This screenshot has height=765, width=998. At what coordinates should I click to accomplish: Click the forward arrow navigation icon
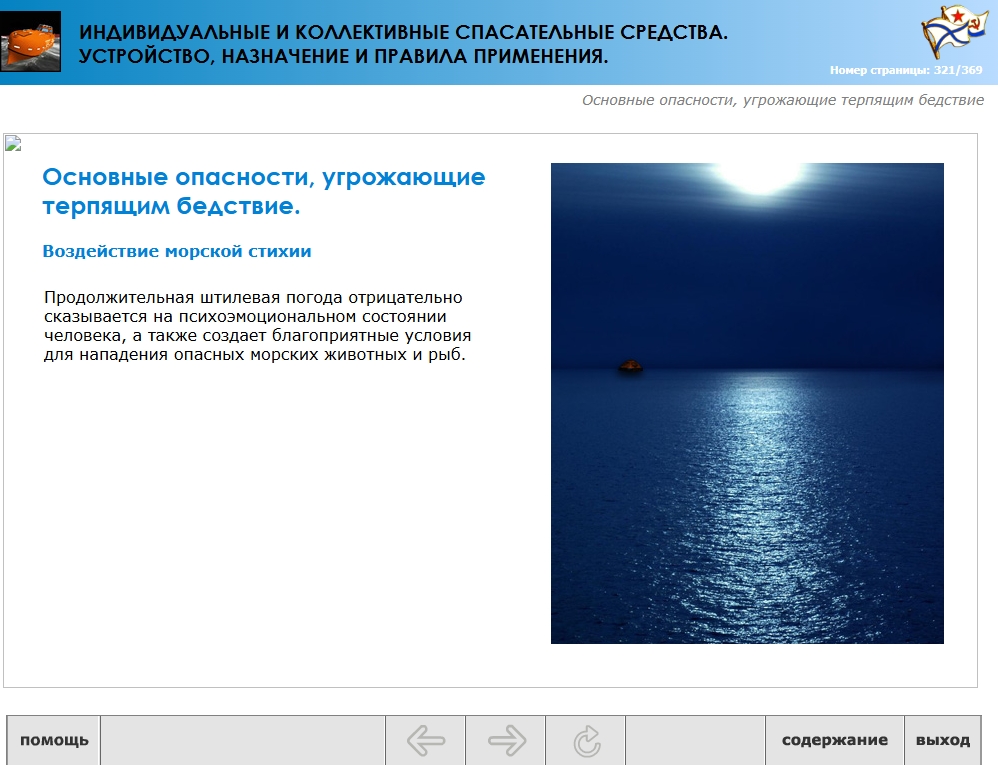tap(506, 741)
